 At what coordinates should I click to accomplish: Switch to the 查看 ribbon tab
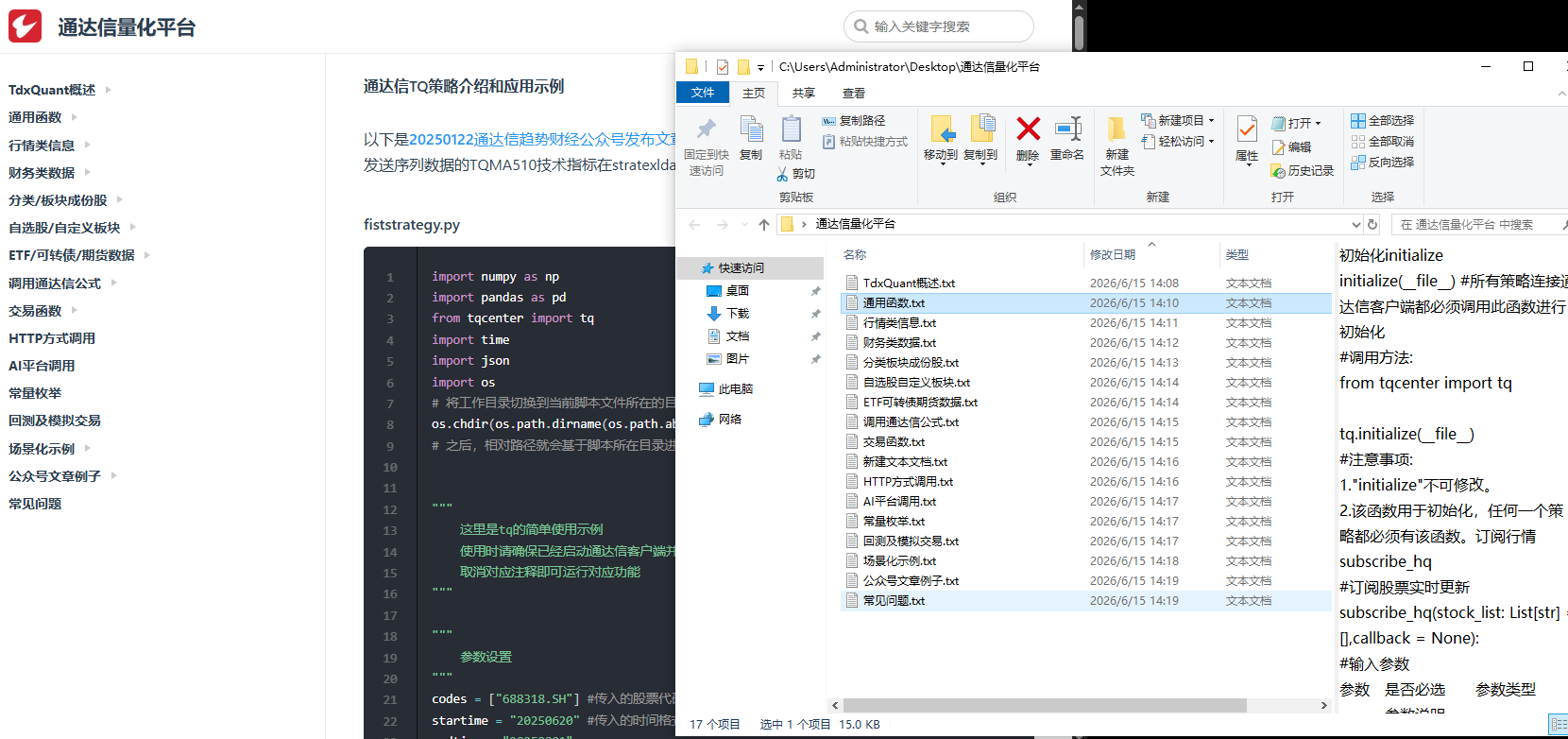coord(854,93)
